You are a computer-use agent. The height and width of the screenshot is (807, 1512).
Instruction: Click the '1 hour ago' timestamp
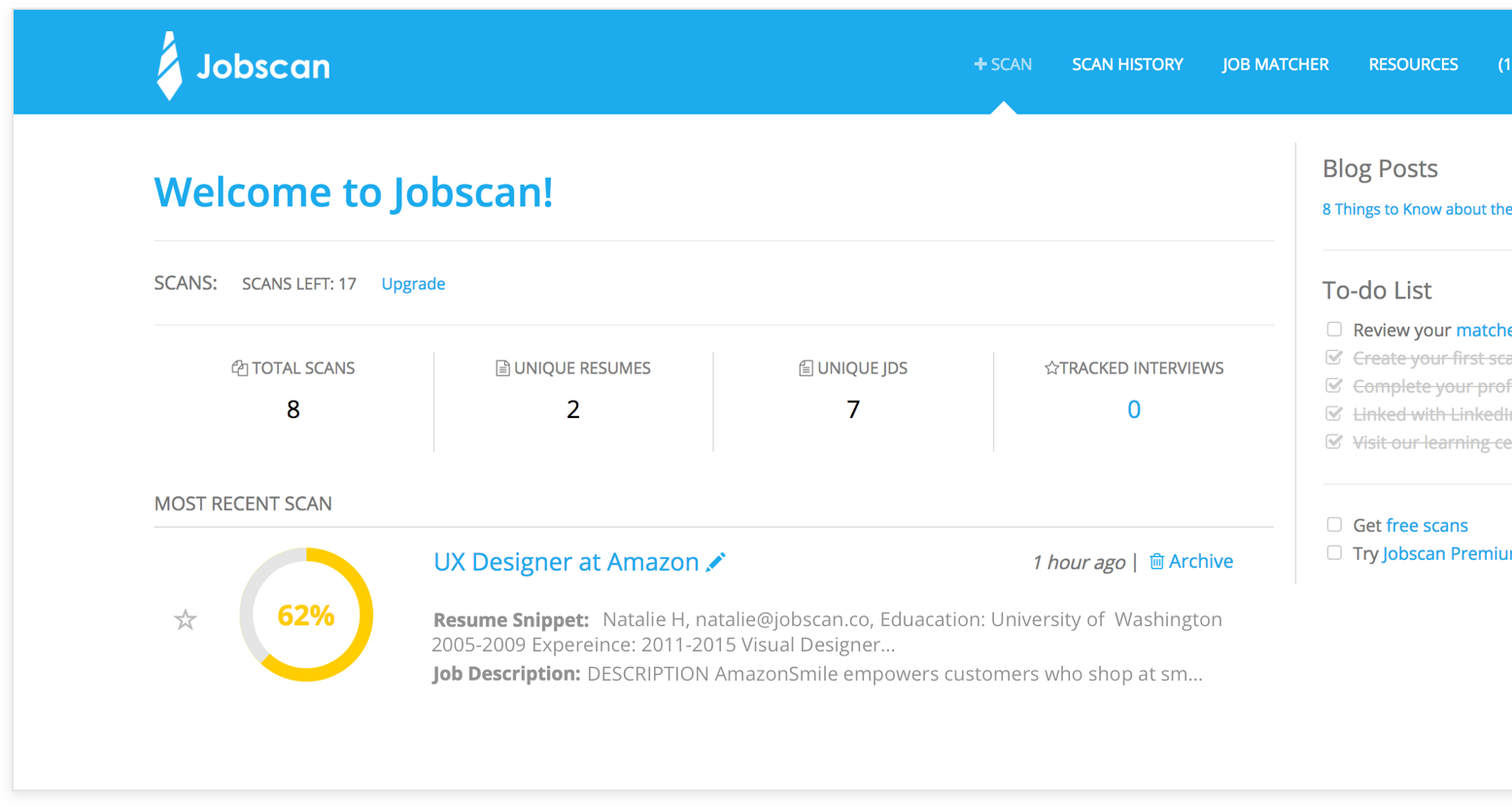pyautogui.click(x=1078, y=562)
